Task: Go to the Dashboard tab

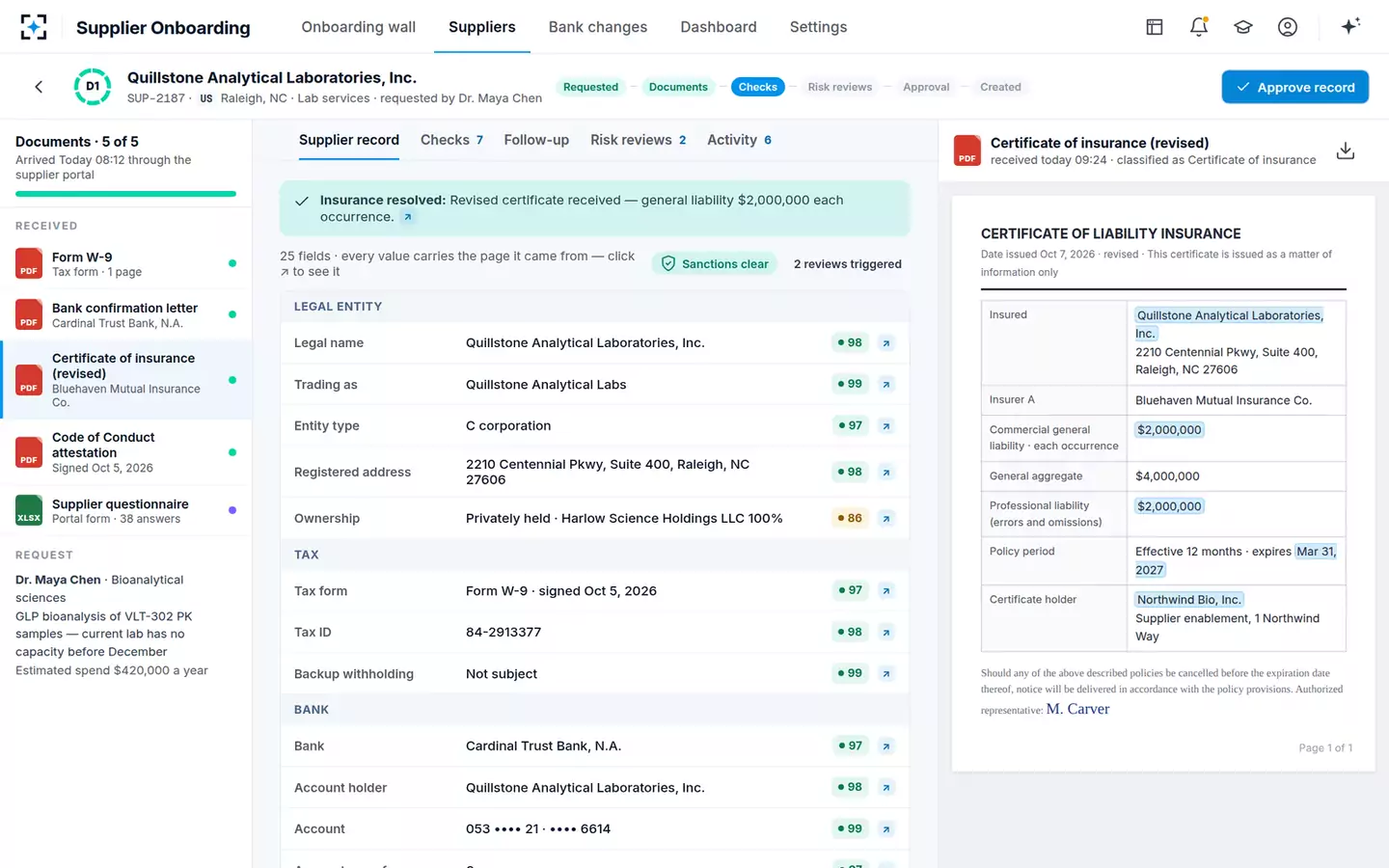Action: (x=719, y=27)
